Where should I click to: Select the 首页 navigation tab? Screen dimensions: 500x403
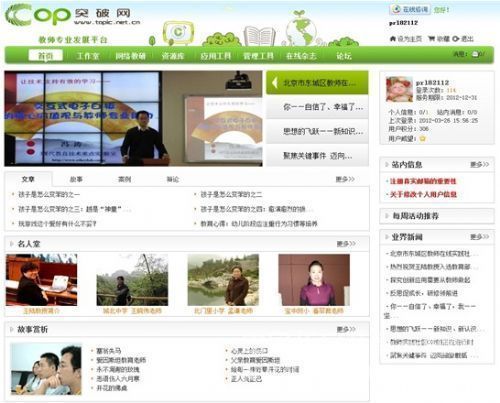(x=46, y=56)
